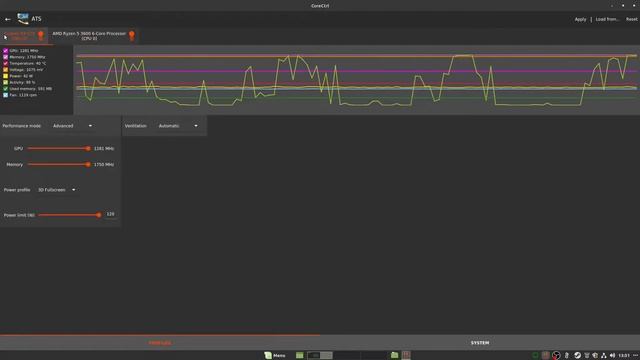
Task: Open the Ventilation Automatic dropdown
Action: [178, 126]
